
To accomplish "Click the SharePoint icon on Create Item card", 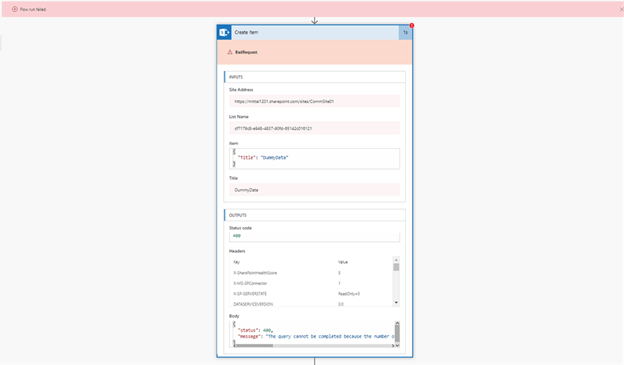I will [224, 32].
